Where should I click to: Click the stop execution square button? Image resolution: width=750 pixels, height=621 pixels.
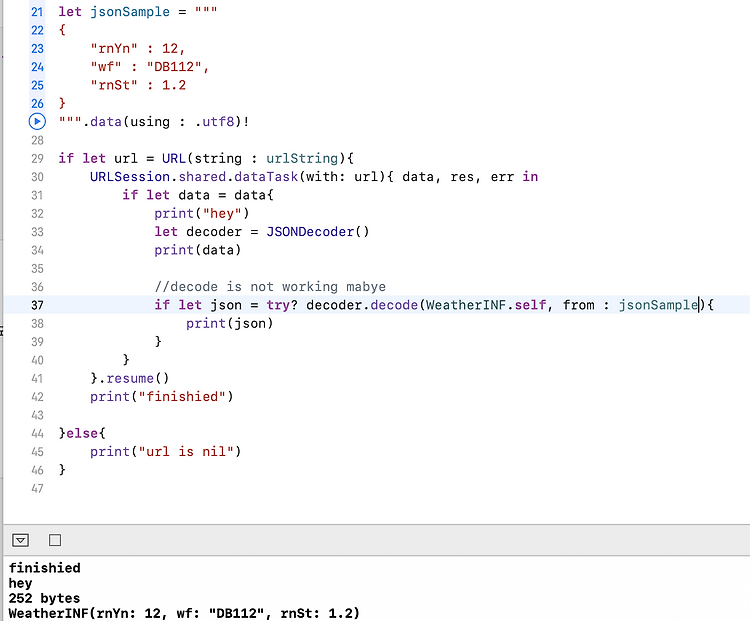[x=55, y=540]
